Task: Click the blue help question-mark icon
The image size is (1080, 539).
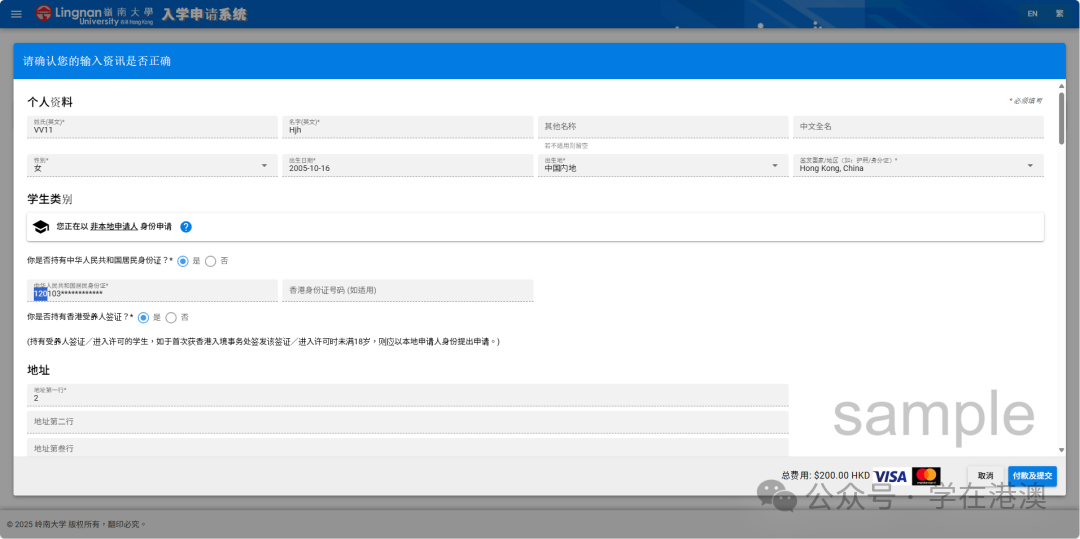Action: pos(186,227)
